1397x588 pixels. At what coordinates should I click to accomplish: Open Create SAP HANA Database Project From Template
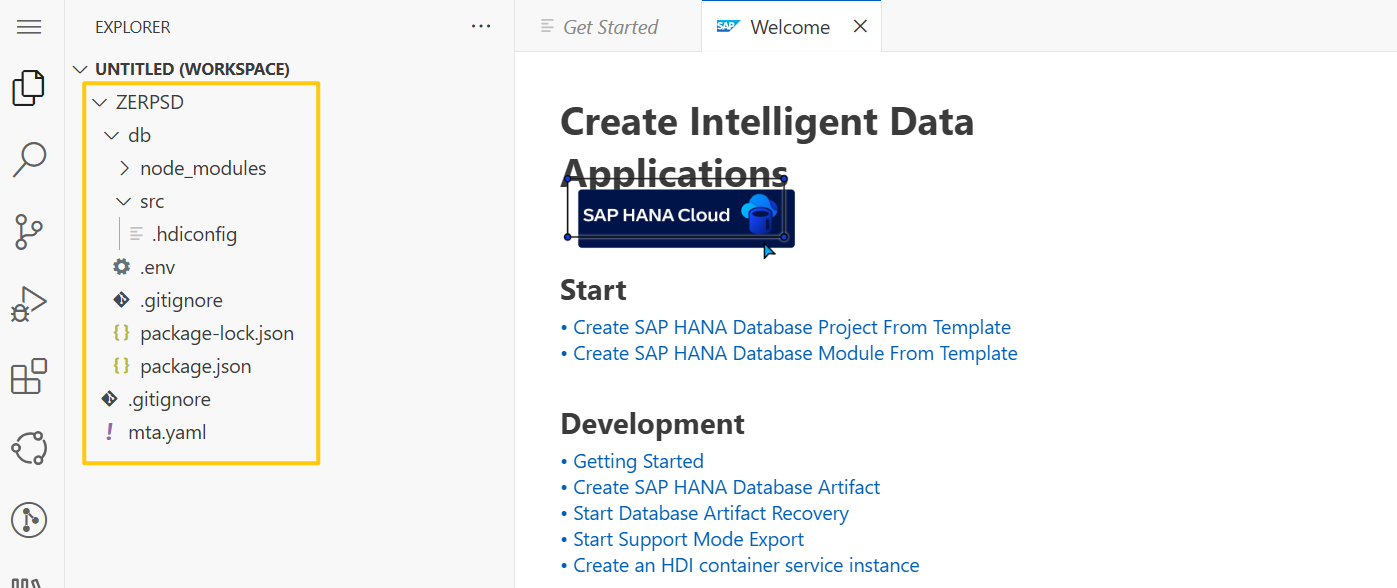tap(792, 327)
